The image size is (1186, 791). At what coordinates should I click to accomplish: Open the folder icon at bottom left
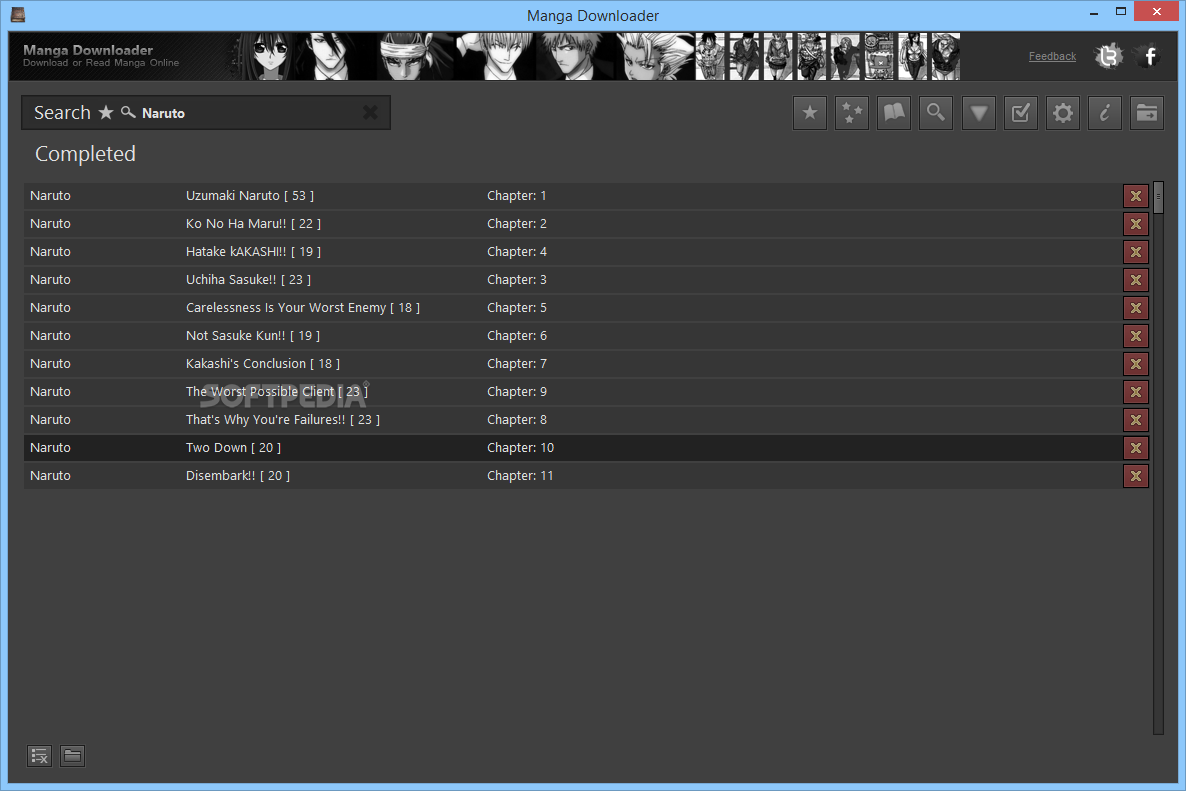coord(73,755)
